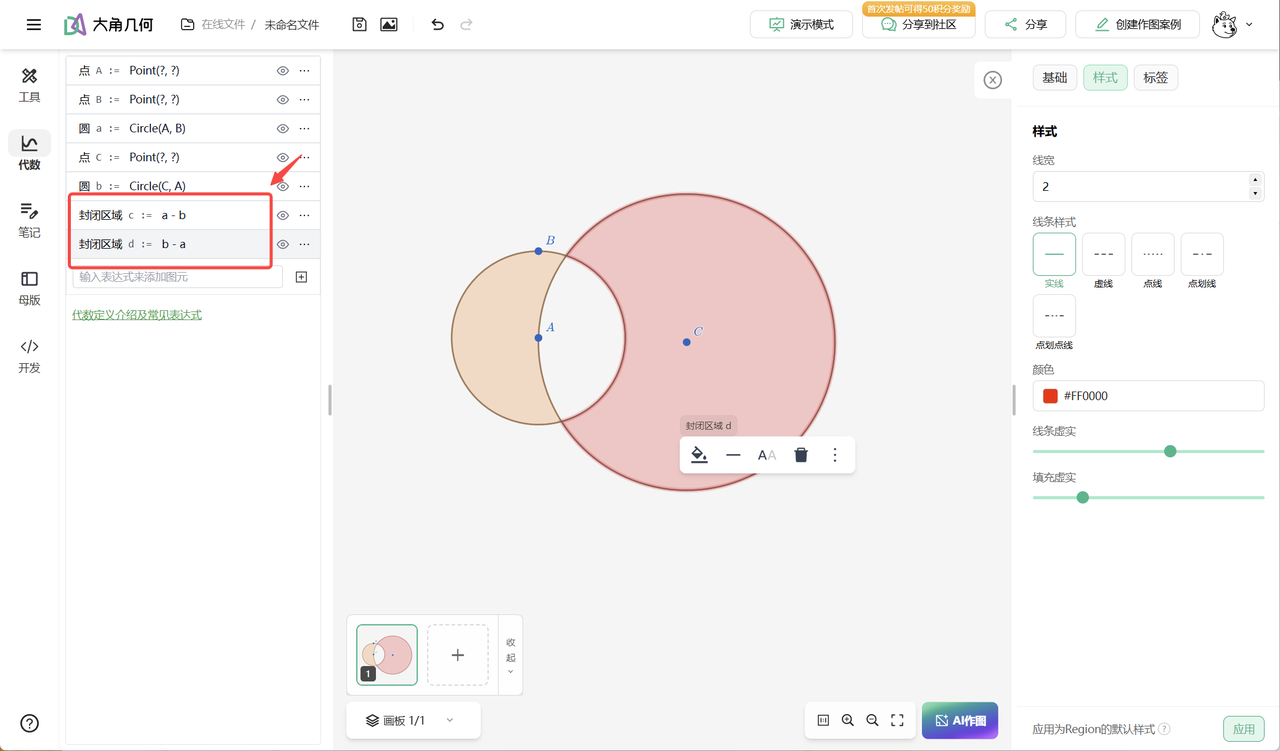Delete region d with trash icon
This screenshot has height=751, width=1280.
click(801, 455)
